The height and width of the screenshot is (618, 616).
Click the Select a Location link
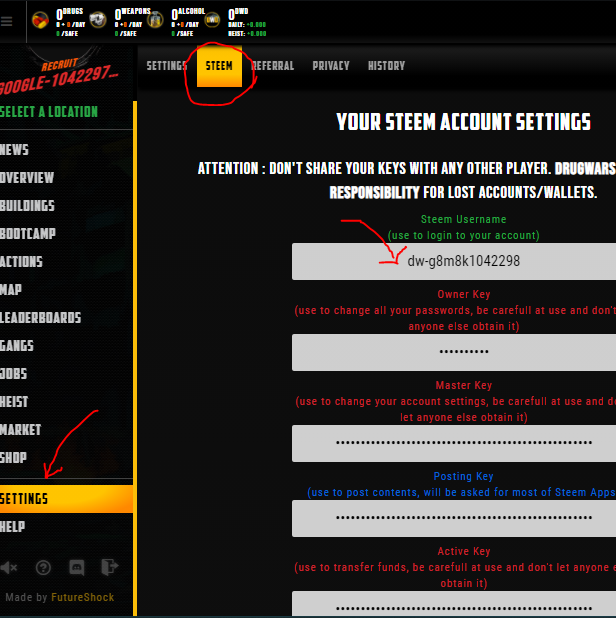[49, 112]
